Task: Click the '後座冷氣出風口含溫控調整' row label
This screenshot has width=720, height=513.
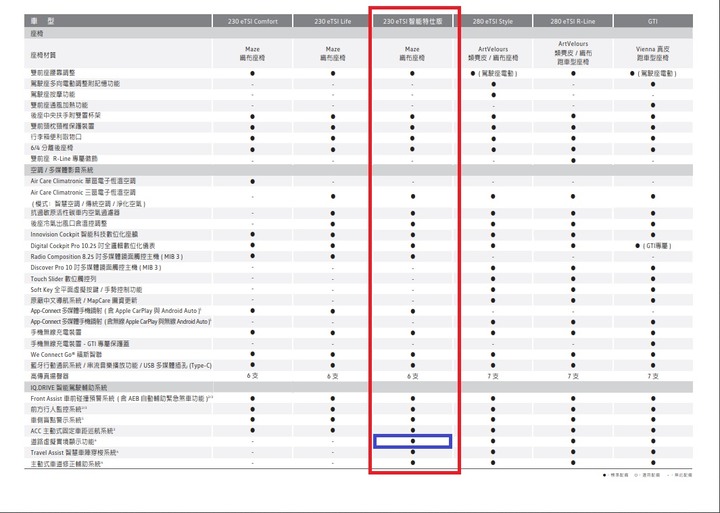Action: [x=68, y=224]
